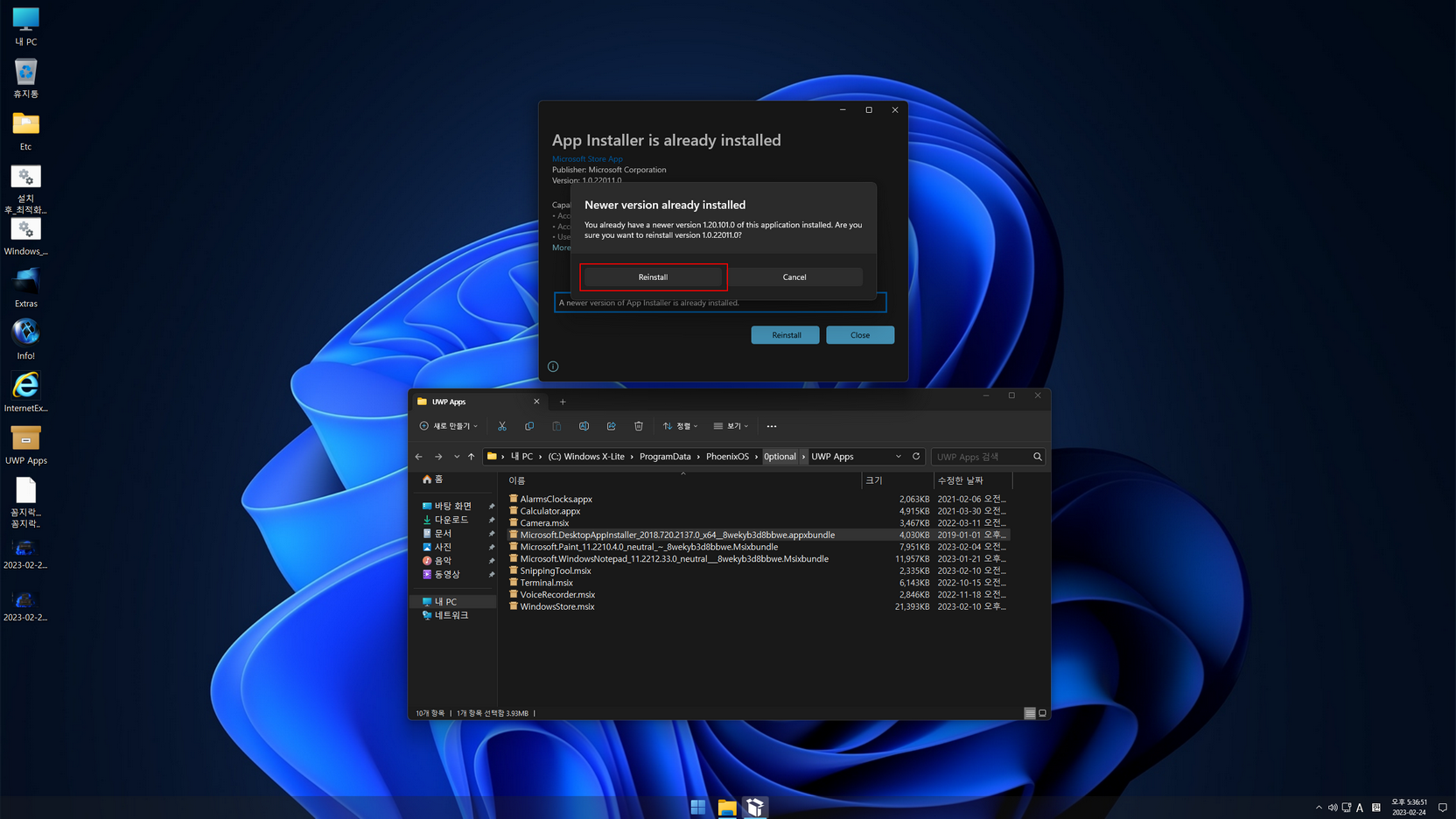Click the (C:) Windows X-Lite breadcrumb
Image resolution: width=1456 pixels, height=819 pixels.
(x=586, y=457)
